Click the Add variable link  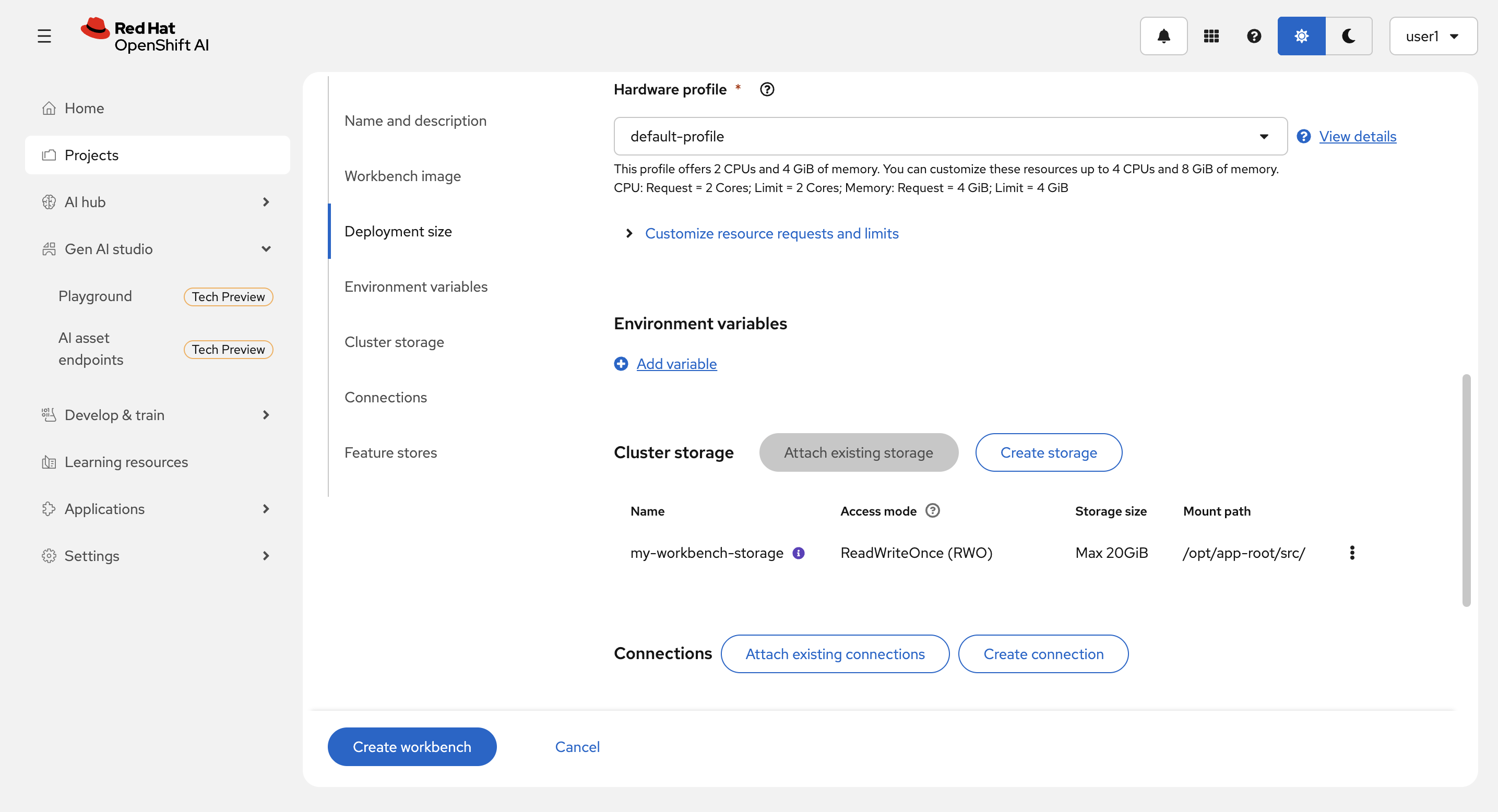(x=676, y=364)
